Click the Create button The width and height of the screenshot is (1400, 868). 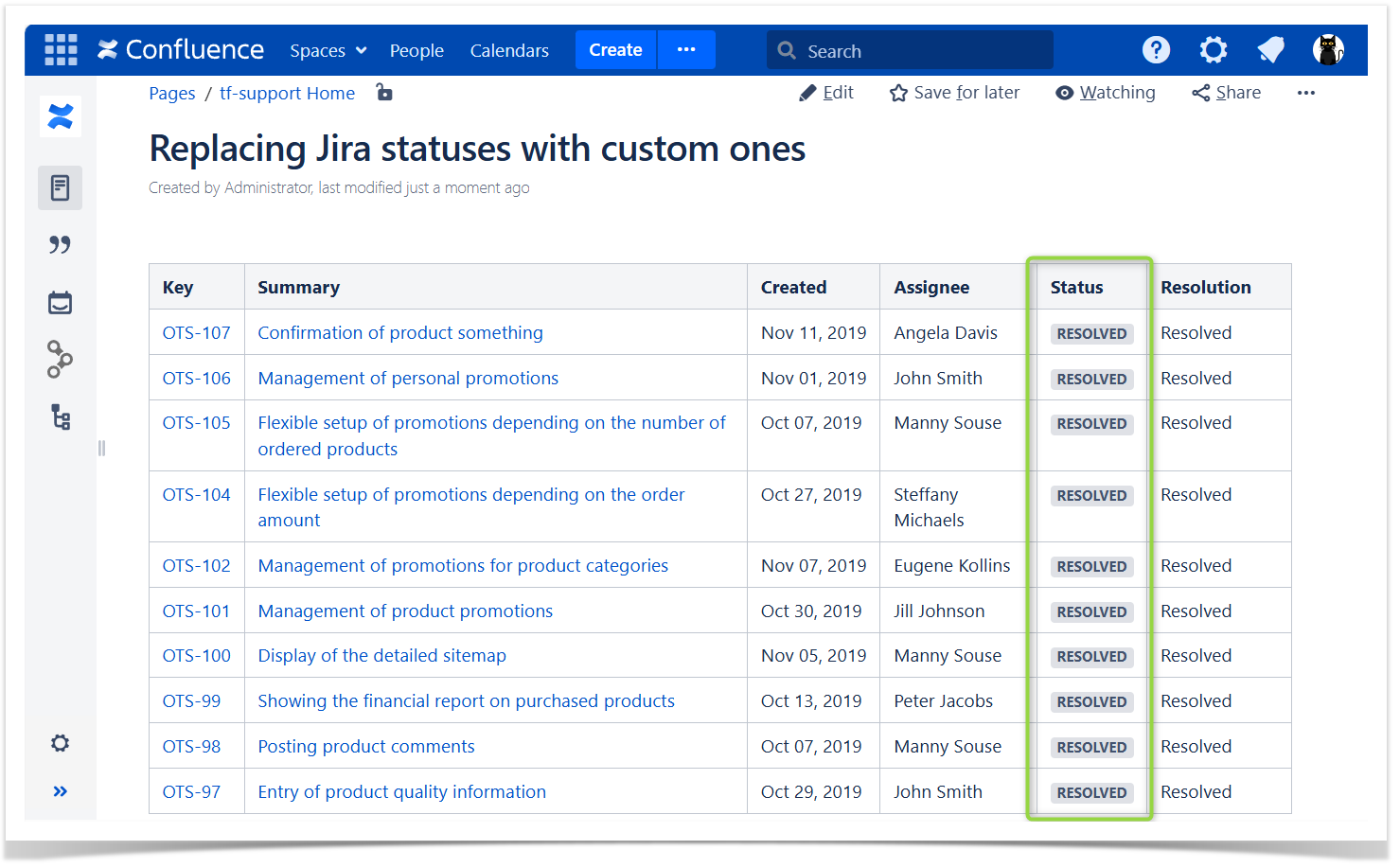[x=615, y=50]
